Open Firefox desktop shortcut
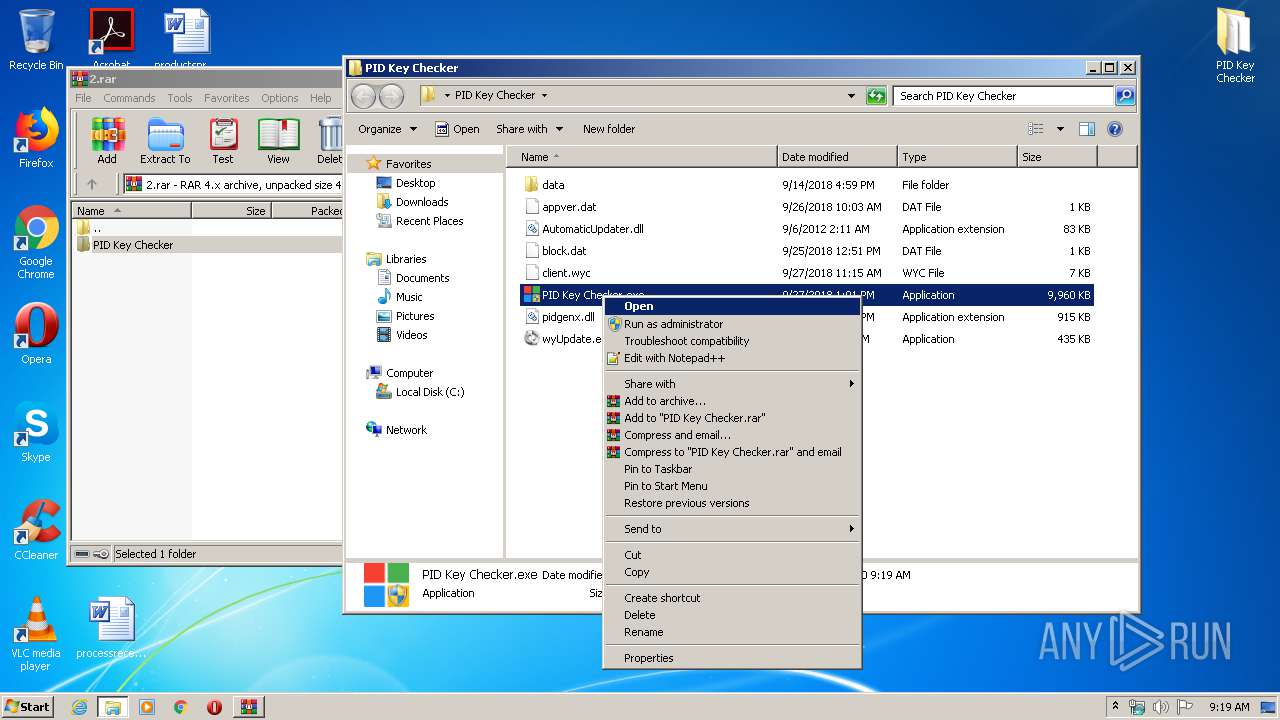The width and height of the screenshot is (1280, 720). [36, 139]
